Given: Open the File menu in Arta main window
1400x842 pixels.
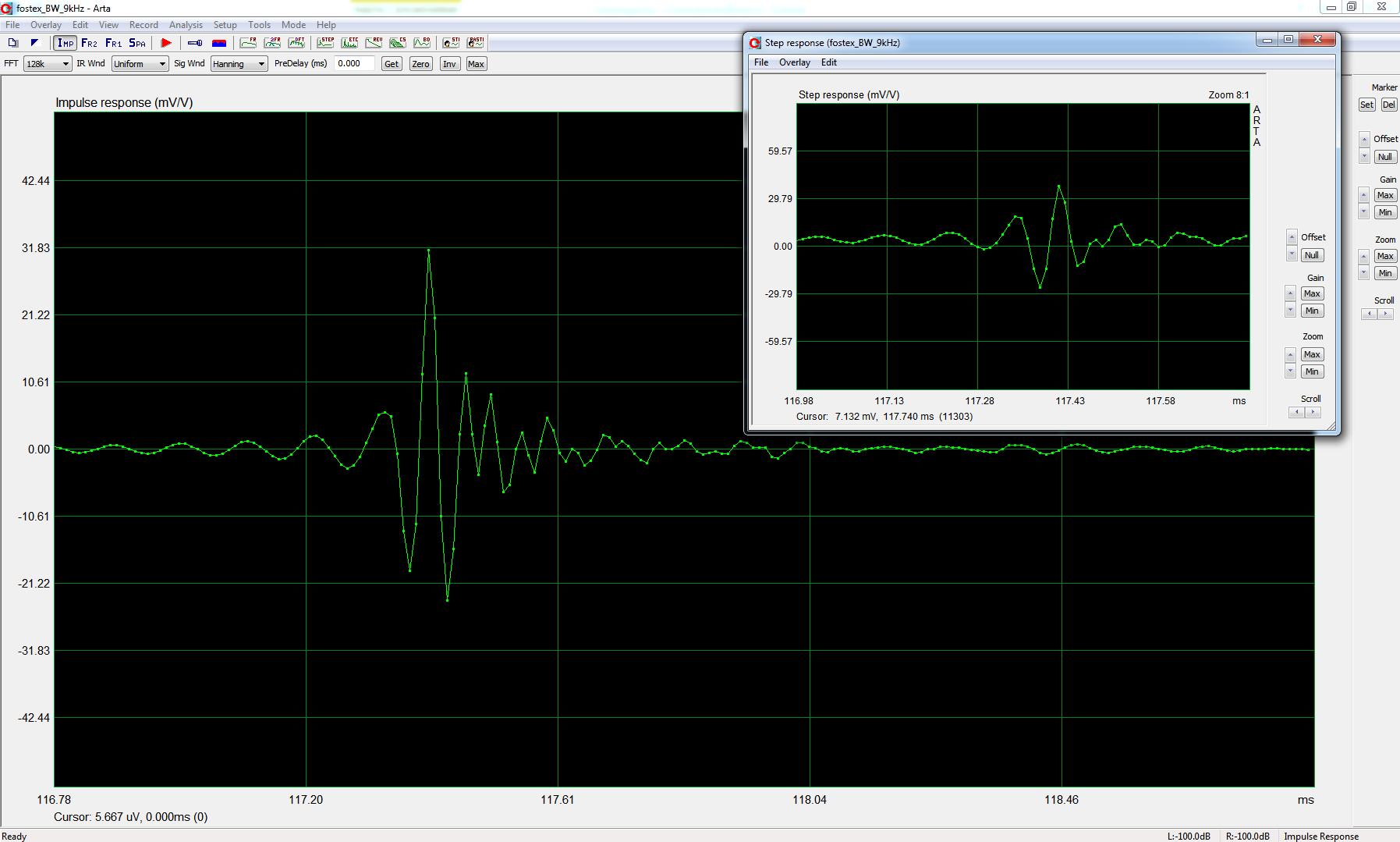Looking at the screenshot, I should point(12,25).
